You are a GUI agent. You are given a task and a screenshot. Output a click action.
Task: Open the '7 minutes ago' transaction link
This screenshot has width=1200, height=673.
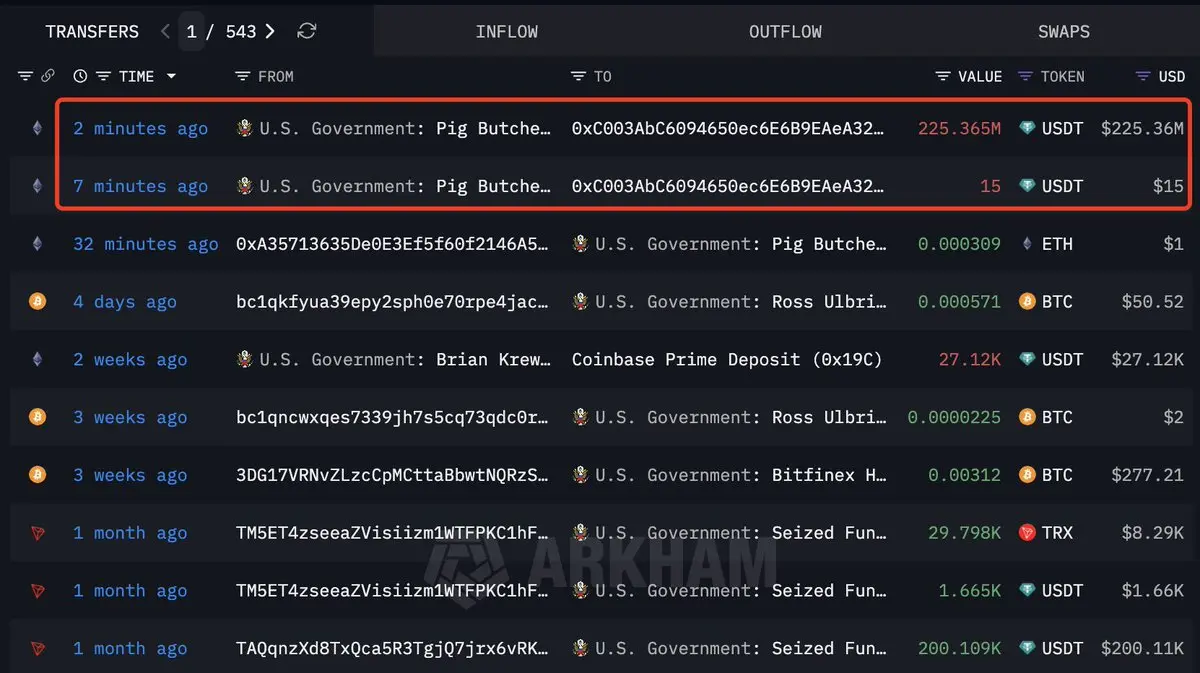click(x=140, y=186)
